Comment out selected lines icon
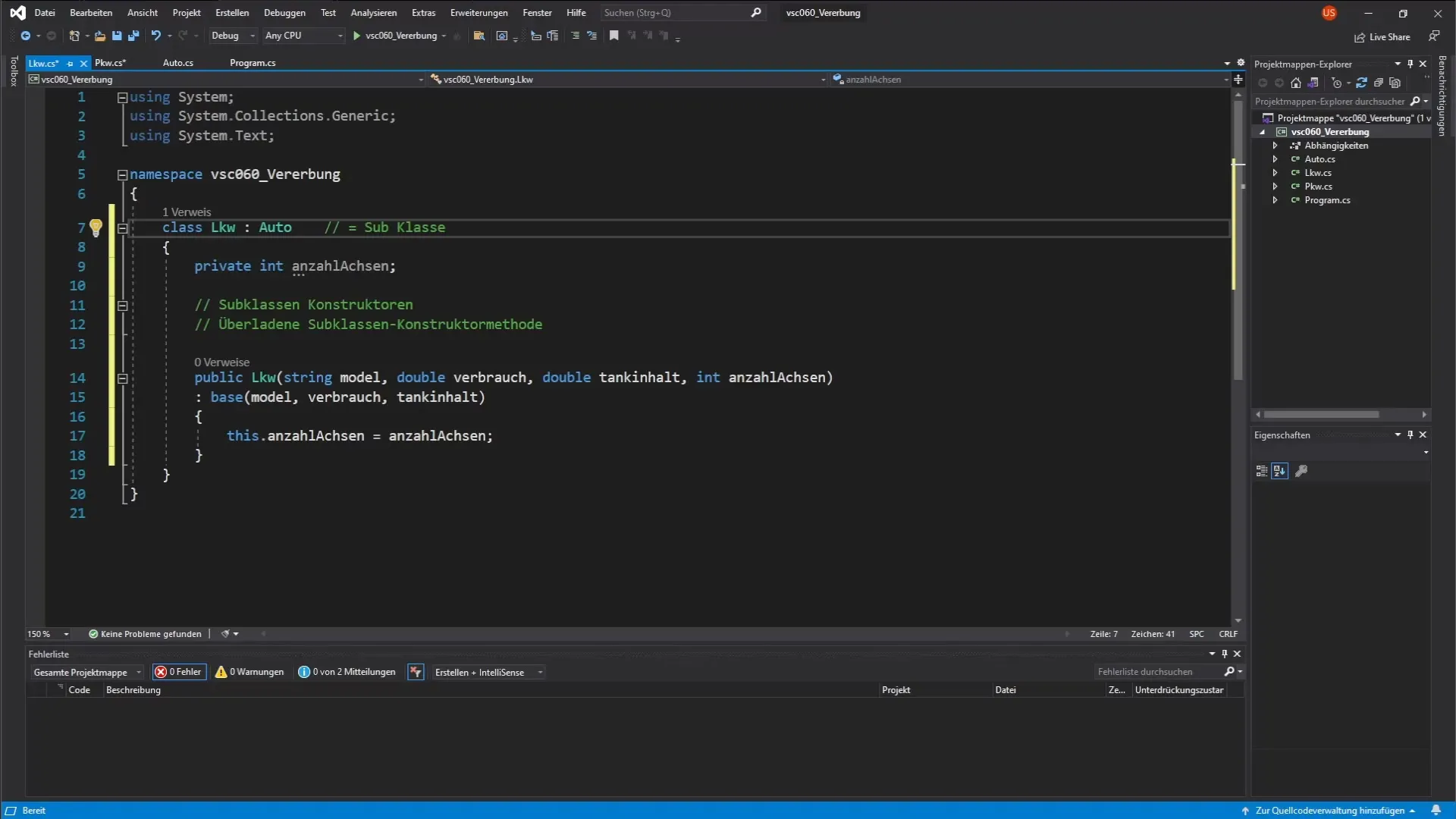Viewport: 1456px width, 819px height. 575,36
